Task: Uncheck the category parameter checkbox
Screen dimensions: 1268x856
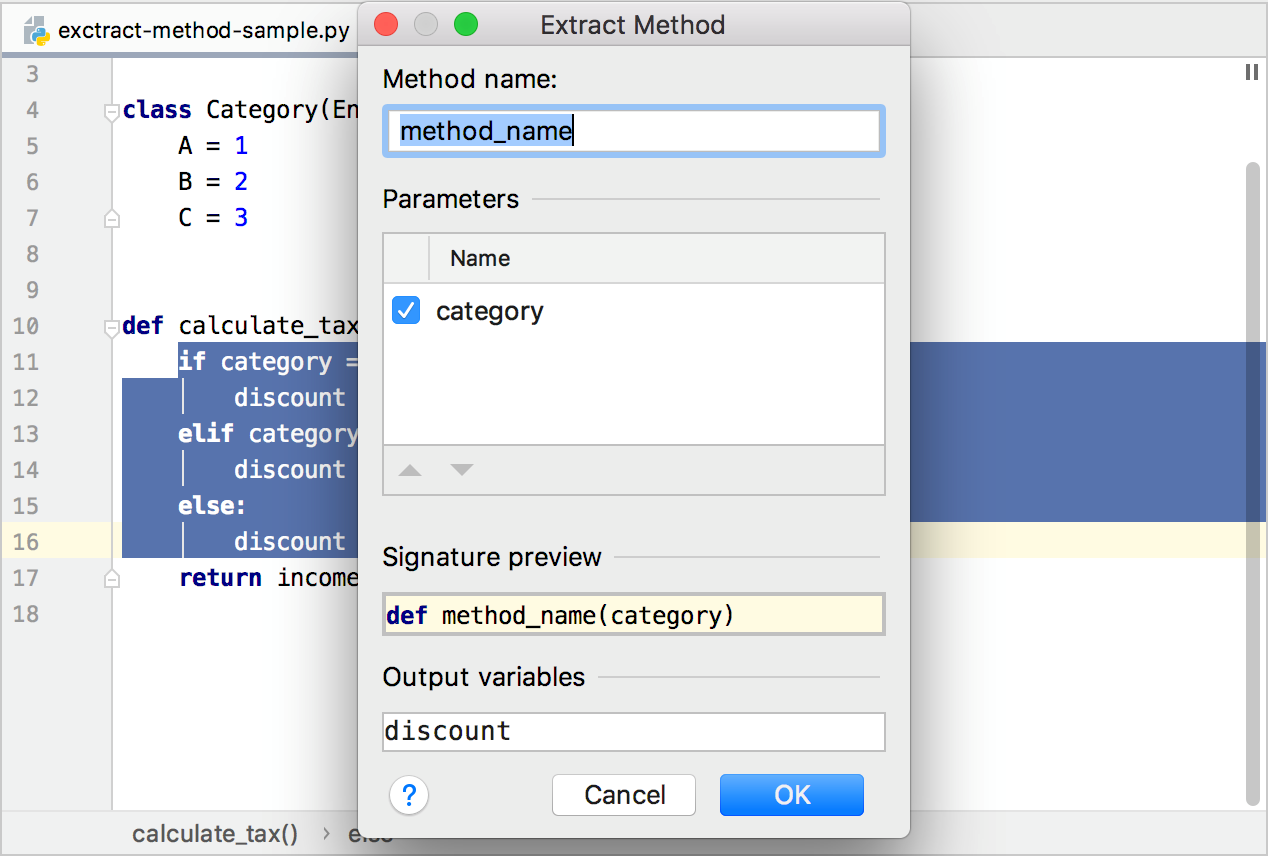Action: pyautogui.click(x=406, y=310)
